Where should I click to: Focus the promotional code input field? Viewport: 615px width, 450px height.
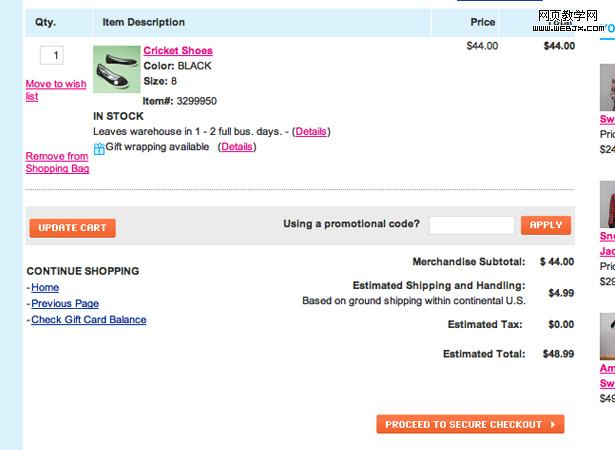coord(471,225)
